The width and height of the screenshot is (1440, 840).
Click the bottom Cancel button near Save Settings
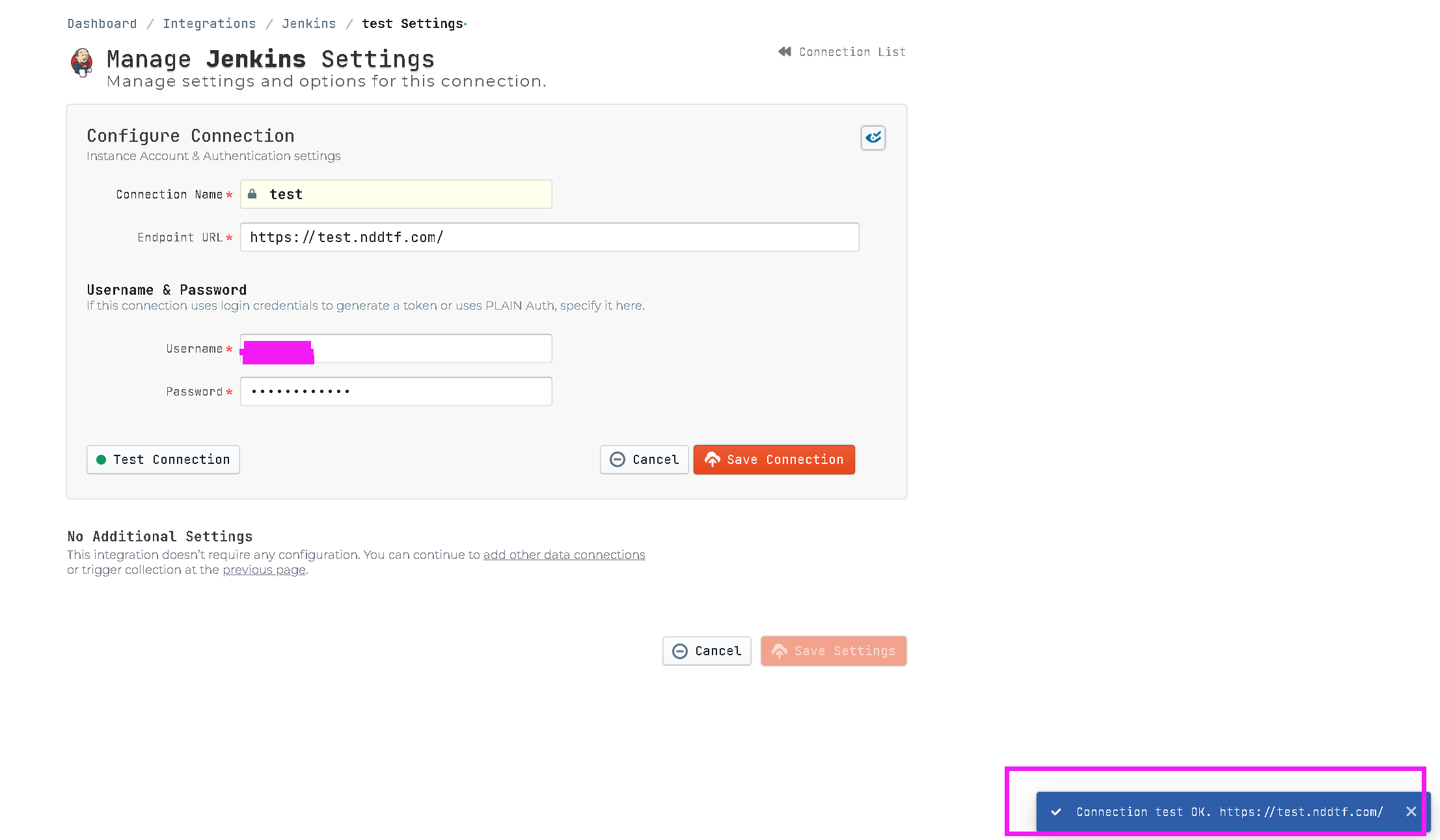click(706, 651)
